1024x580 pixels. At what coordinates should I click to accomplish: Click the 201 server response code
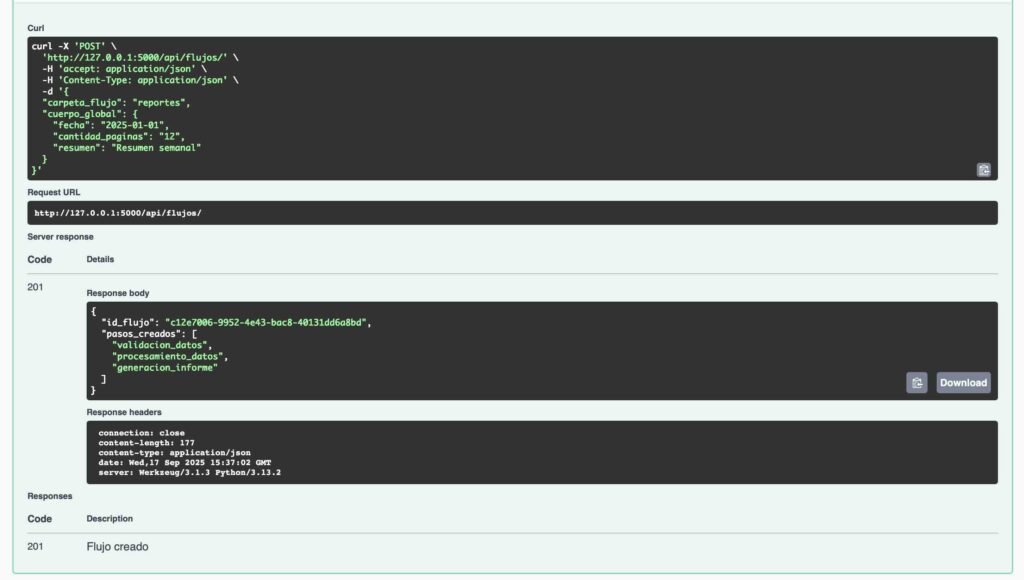click(35, 288)
